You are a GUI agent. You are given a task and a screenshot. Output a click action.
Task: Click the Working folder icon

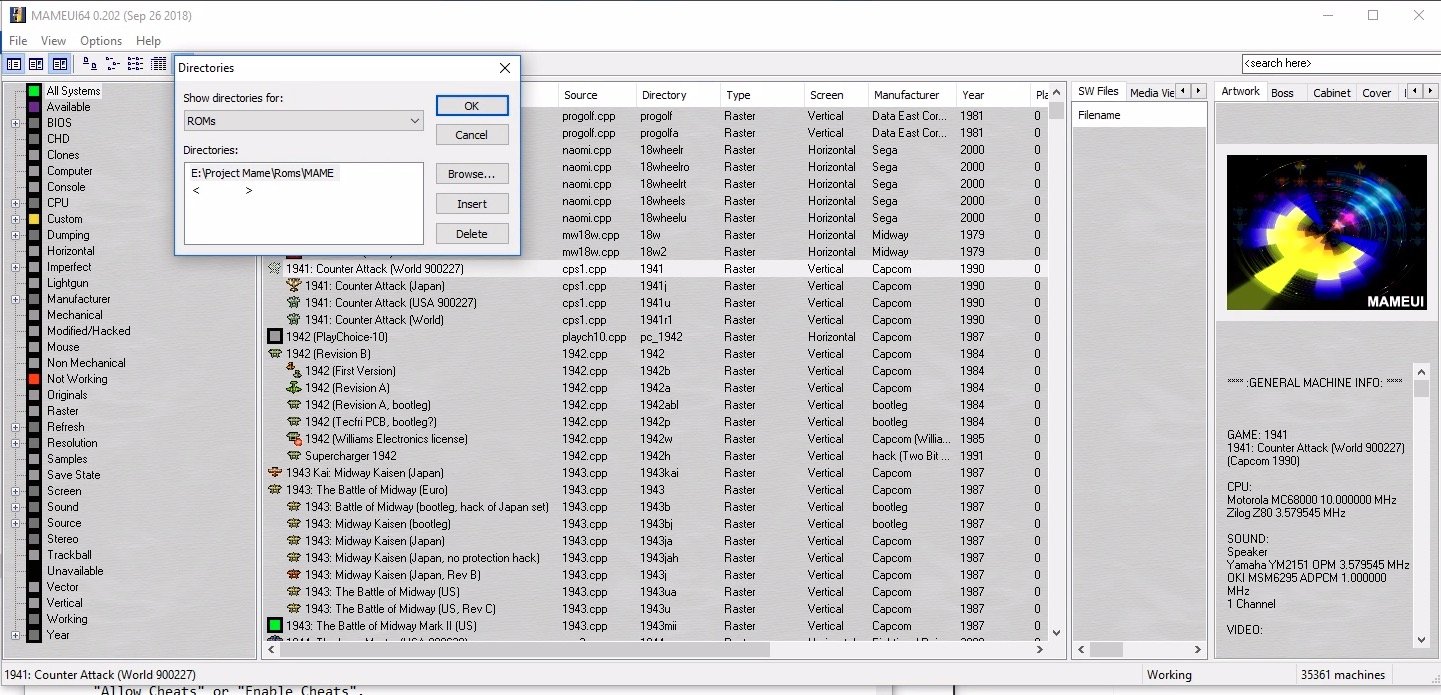34,619
